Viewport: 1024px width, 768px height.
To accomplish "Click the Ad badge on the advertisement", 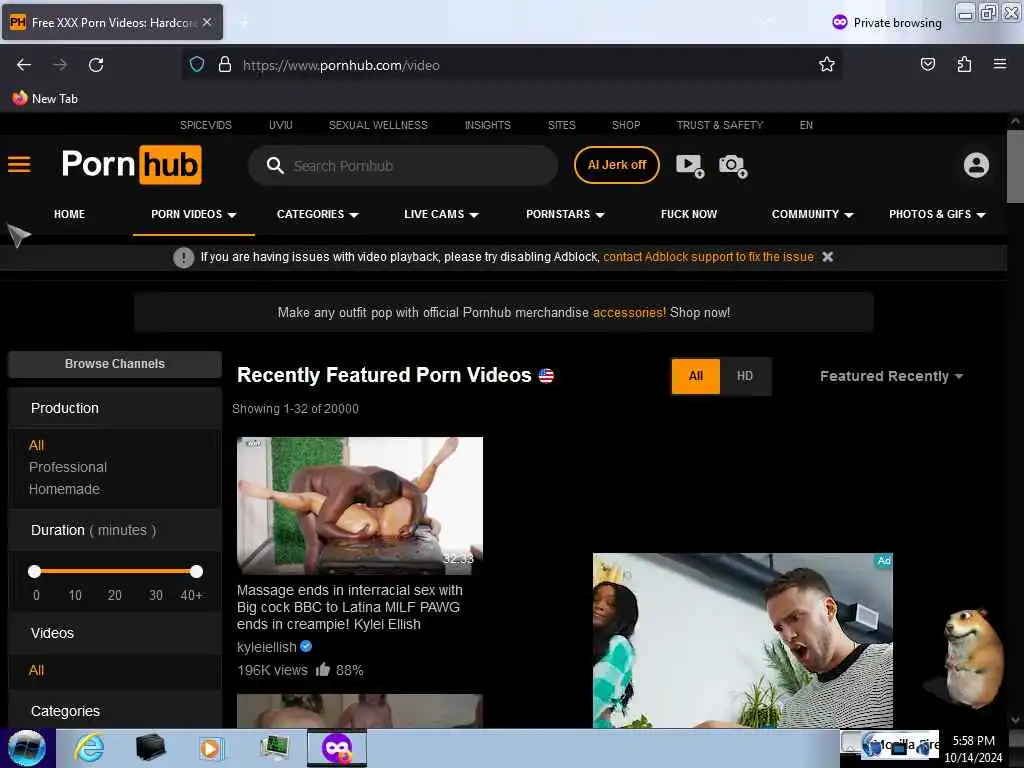I will tap(884, 560).
